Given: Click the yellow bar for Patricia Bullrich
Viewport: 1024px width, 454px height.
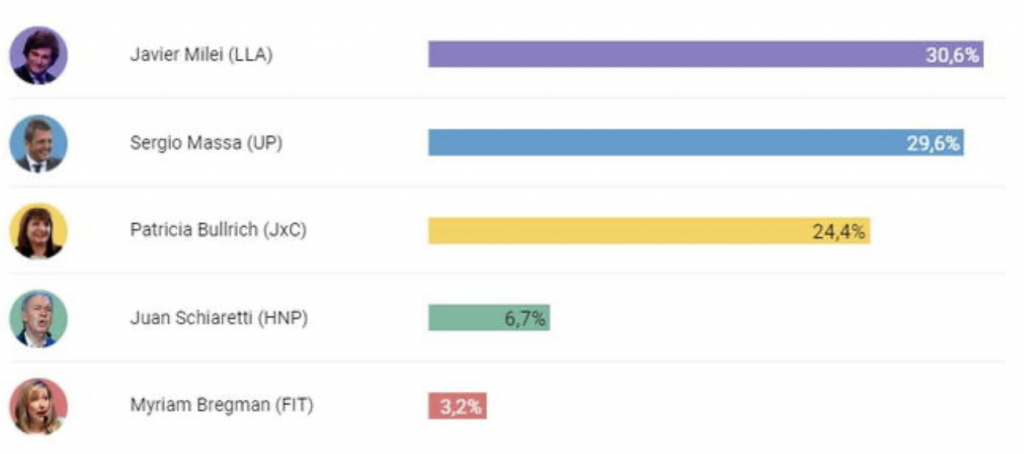Looking at the screenshot, I should 610,231.
